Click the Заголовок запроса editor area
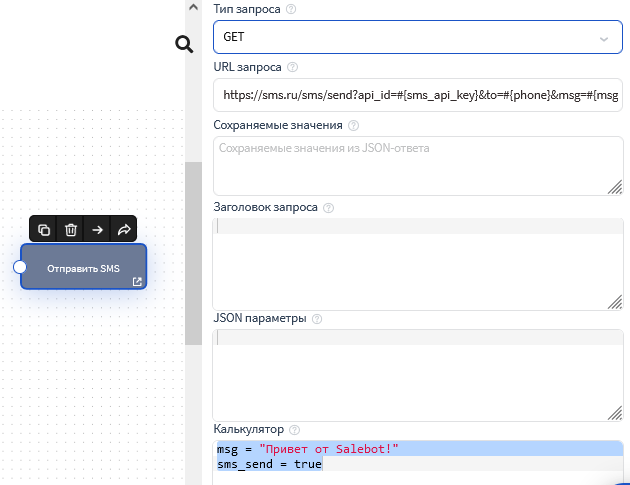Image resolution: width=630 pixels, height=485 pixels. coord(418,264)
